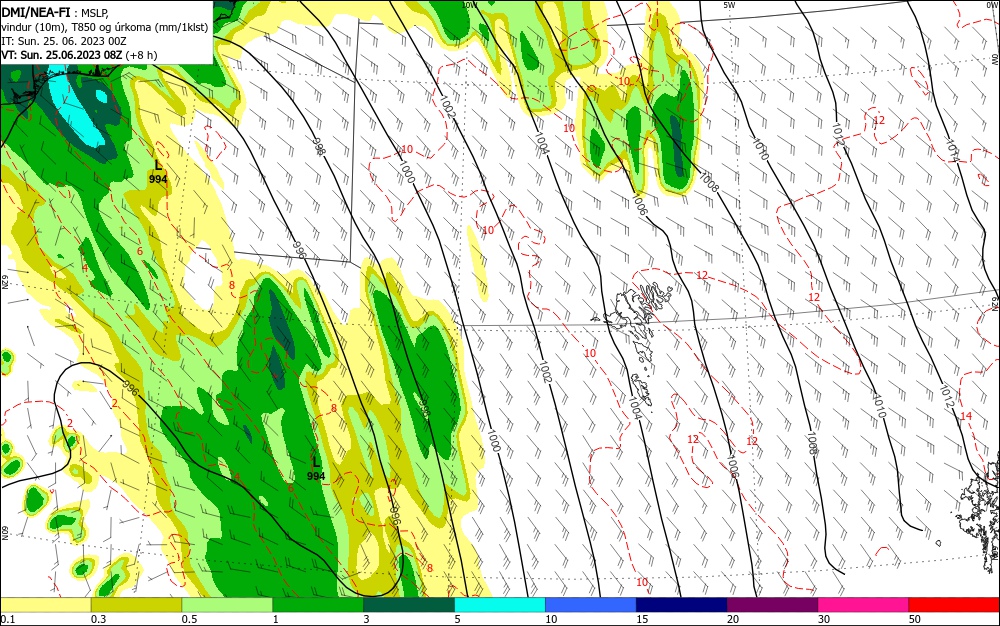Viewport: 1000px width, 626px height.
Task: Click the red "14" temperature contour label
Action: tap(966, 416)
